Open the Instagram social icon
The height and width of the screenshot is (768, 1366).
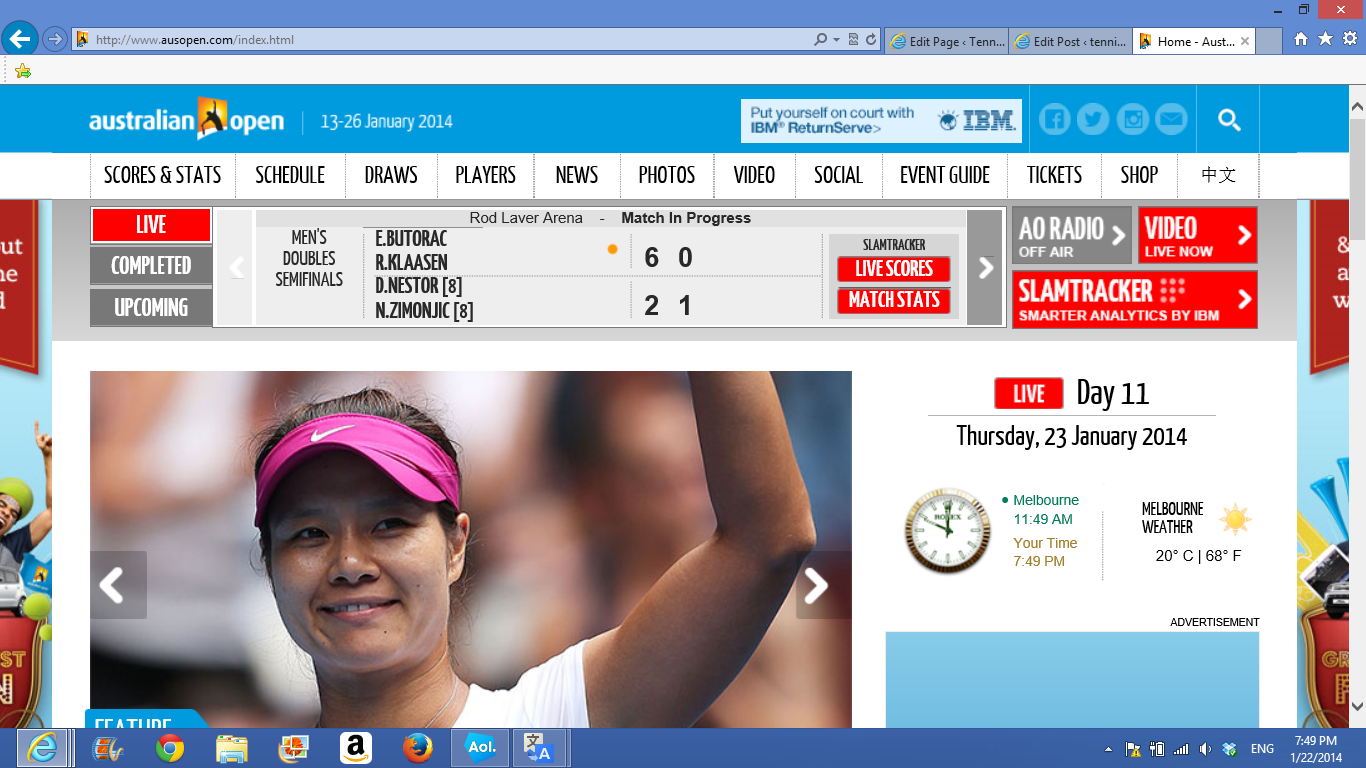(x=1133, y=120)
